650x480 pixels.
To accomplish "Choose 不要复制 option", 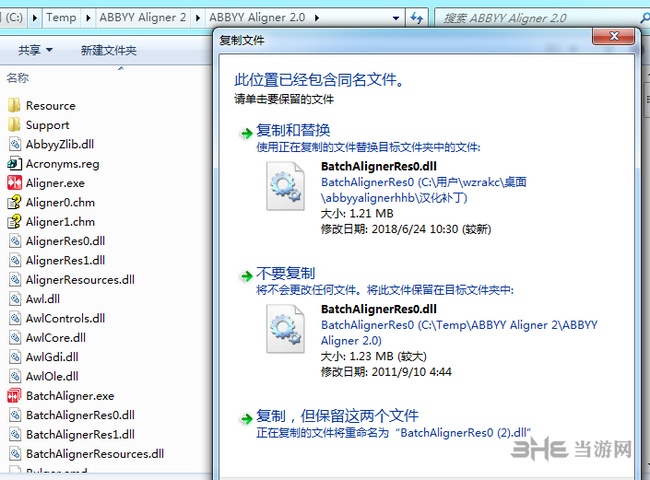I will point(286,273).
